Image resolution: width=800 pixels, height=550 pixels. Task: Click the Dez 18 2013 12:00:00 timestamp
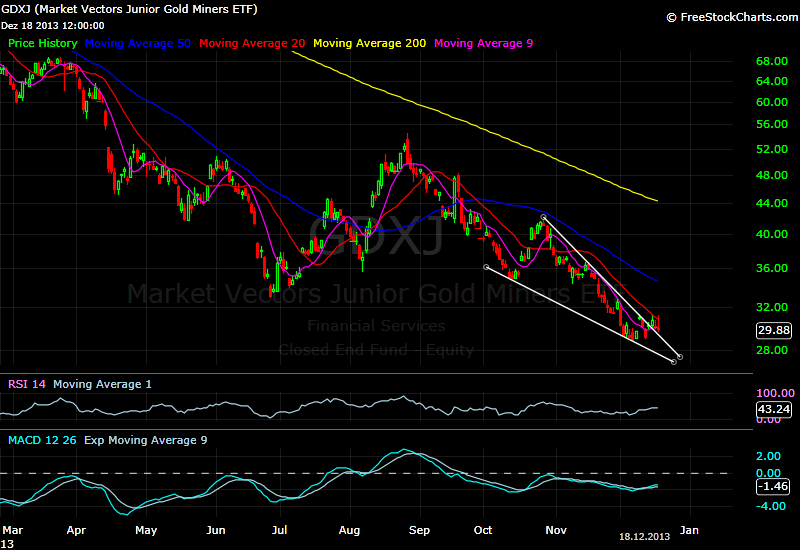pos(53,26)
